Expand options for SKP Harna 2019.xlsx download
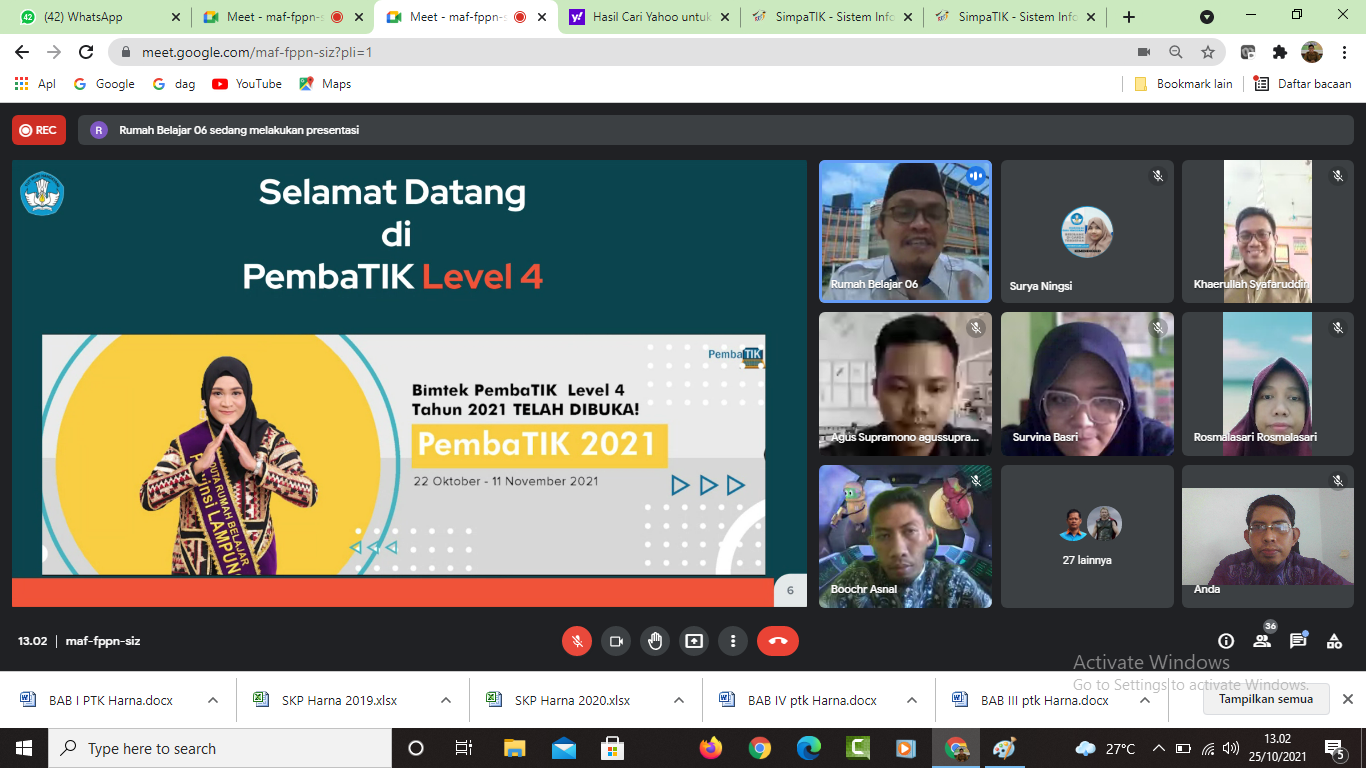Viewport: 1366px width, 768px height. point(446,700)
